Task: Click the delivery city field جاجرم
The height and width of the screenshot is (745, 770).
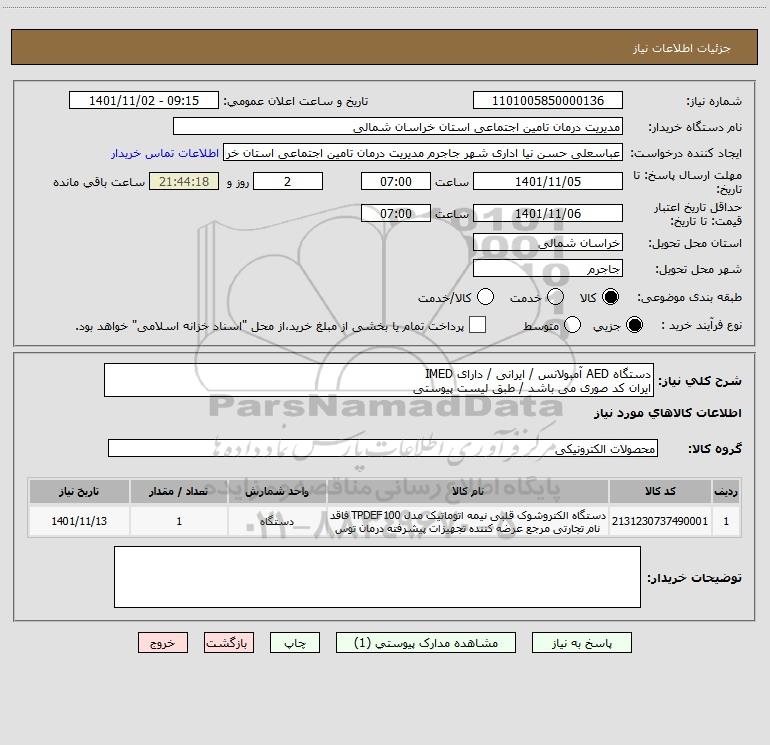Action: click(x=548, y=269)
